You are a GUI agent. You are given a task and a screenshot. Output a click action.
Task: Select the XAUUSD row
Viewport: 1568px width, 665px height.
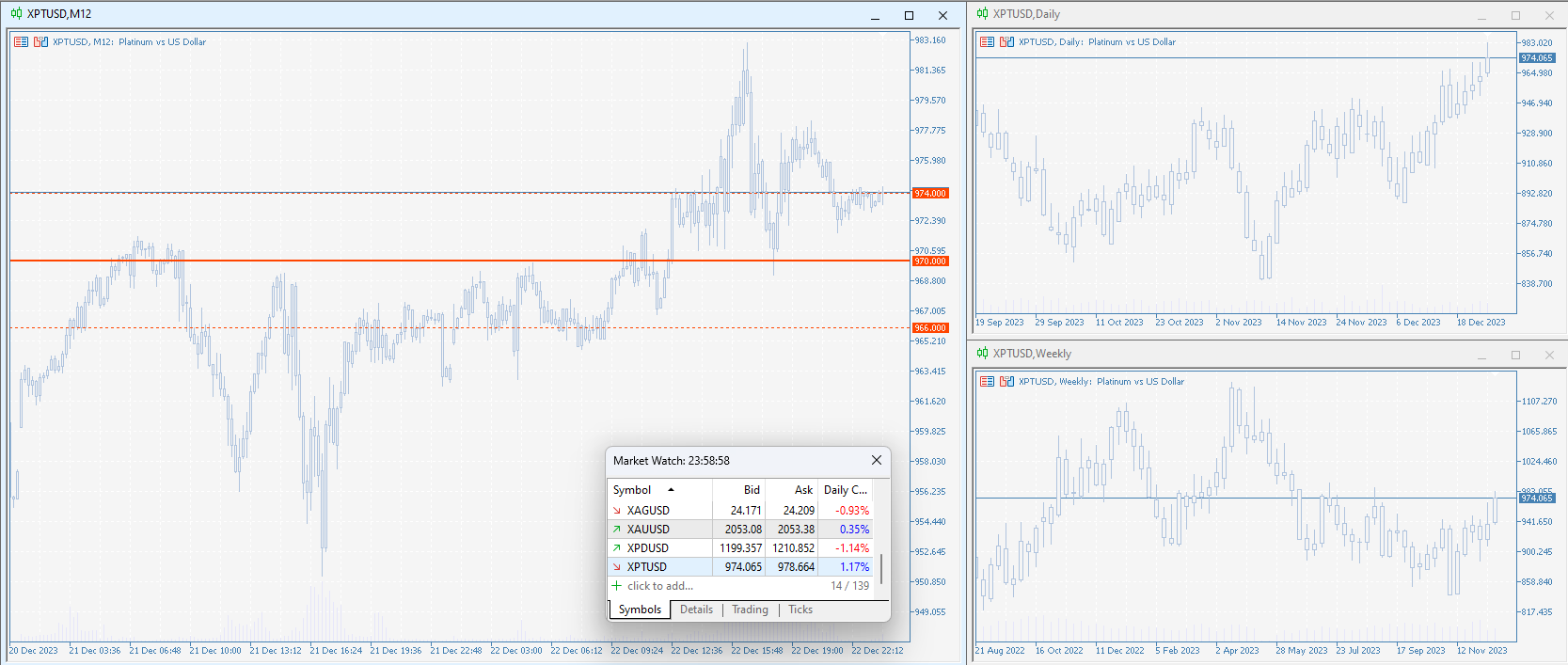point(741,530)
